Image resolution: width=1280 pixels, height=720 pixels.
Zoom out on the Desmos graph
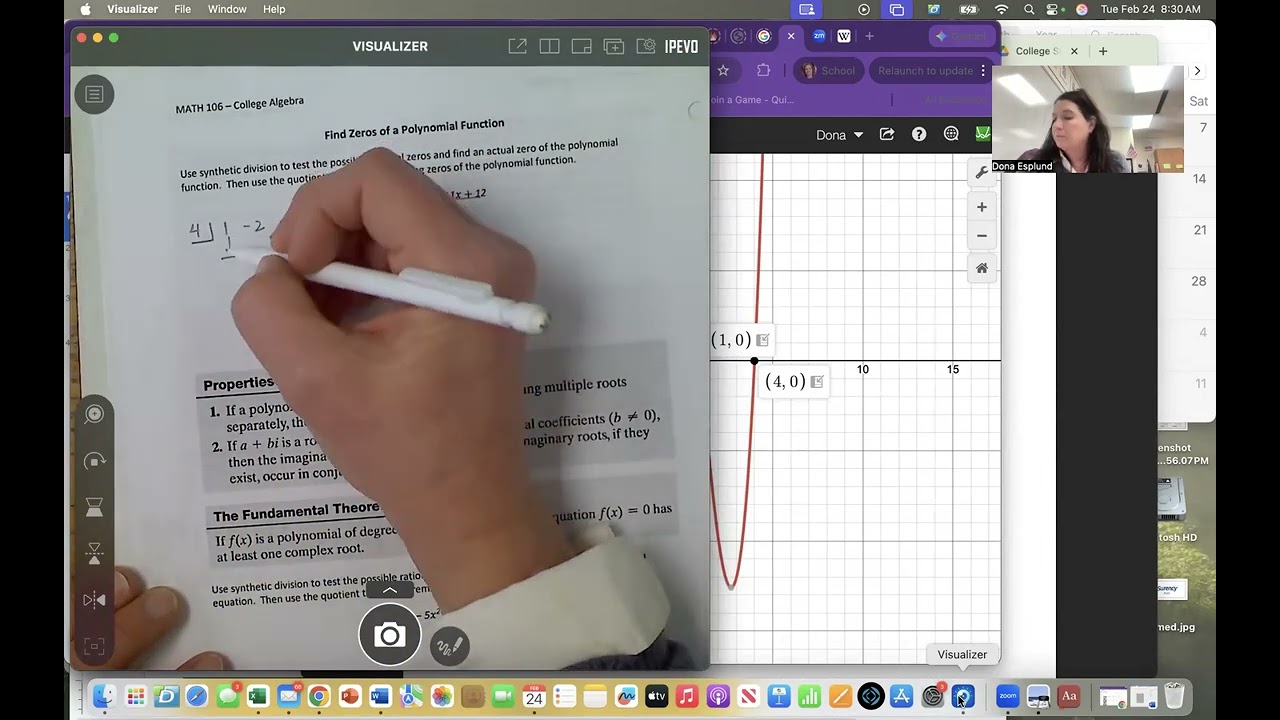[982, 236]
